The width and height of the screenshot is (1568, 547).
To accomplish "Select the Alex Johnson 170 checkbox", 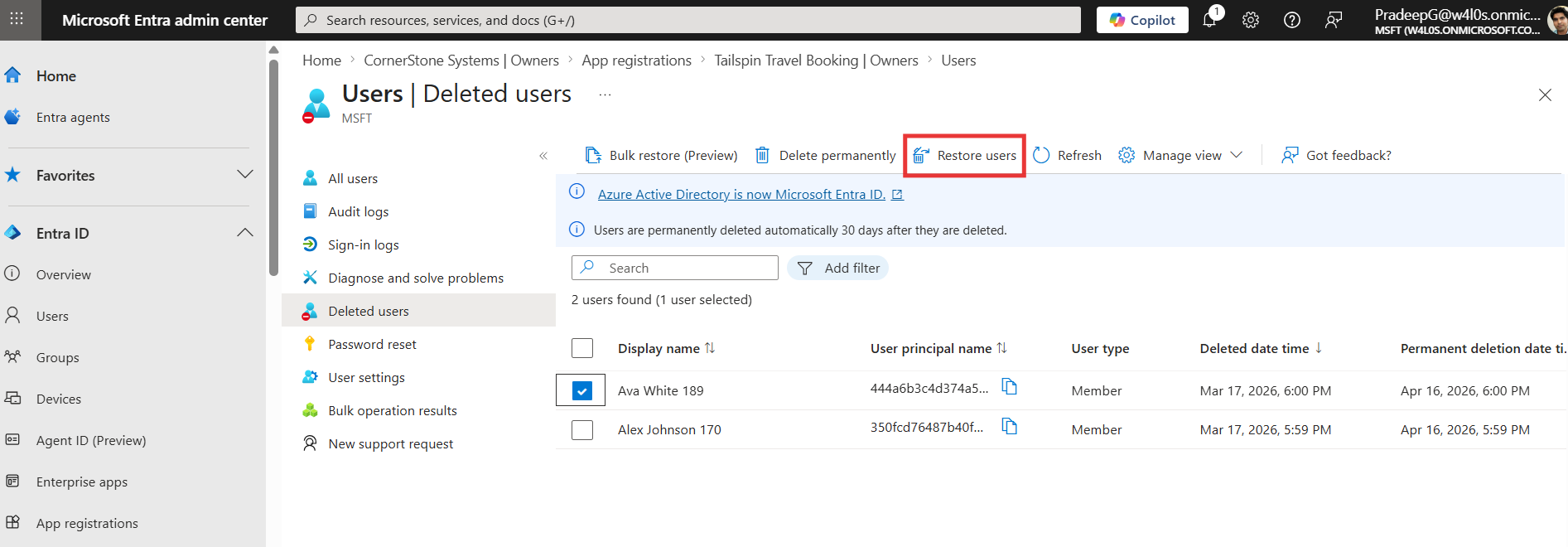I will 582,430.
